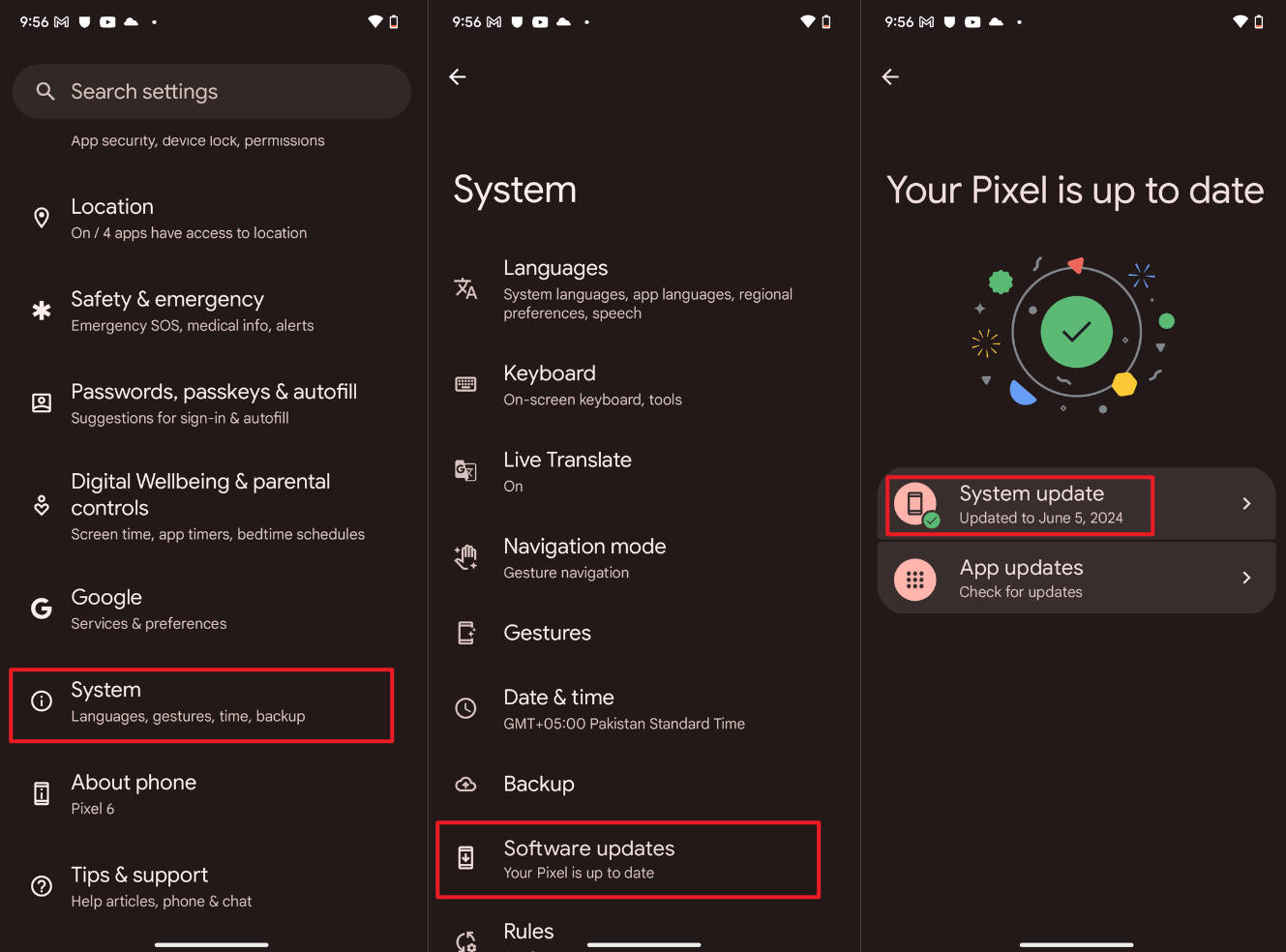Viewport: 1286px width, 952px height.
Task: Click "GMT+05:00 Pakistan Standard Time" text
Action: (624, 724)
